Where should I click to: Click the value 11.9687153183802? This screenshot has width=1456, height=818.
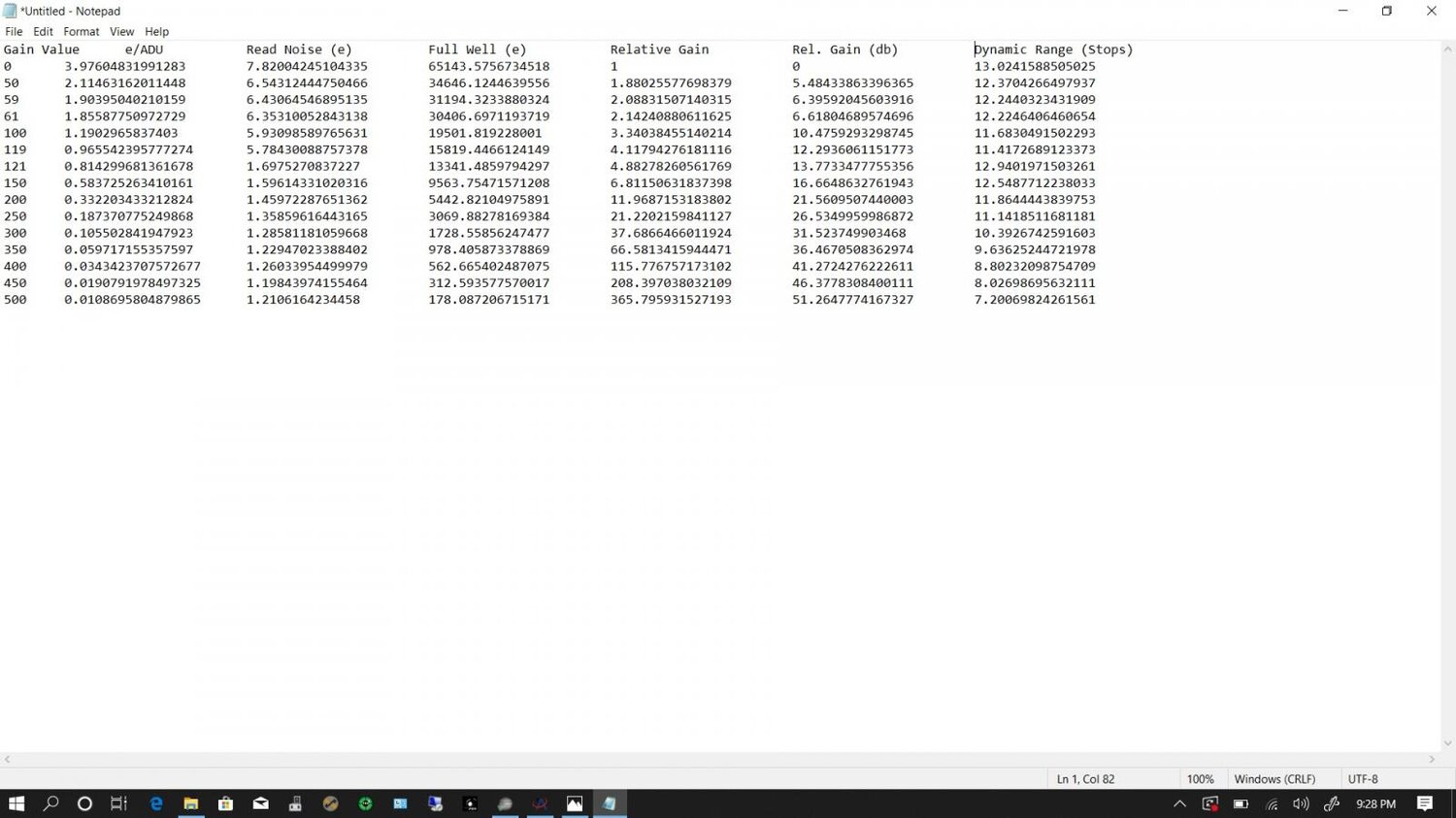(x=671, y=199)
